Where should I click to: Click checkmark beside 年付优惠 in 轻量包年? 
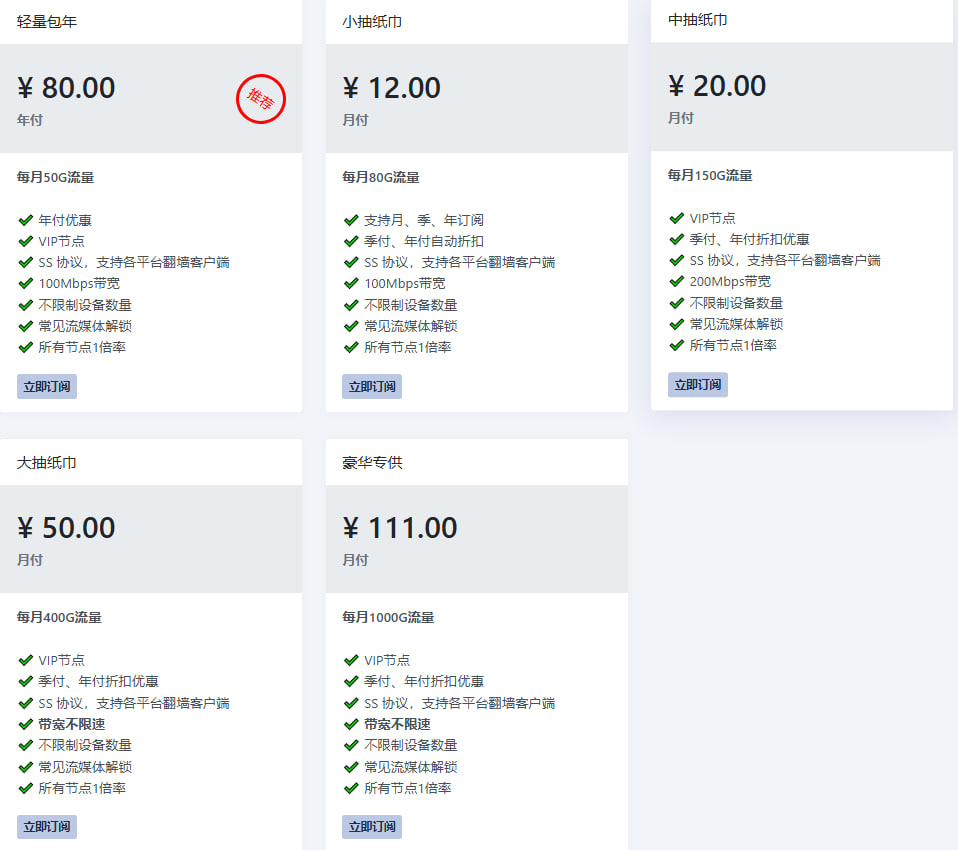point(26,220)
